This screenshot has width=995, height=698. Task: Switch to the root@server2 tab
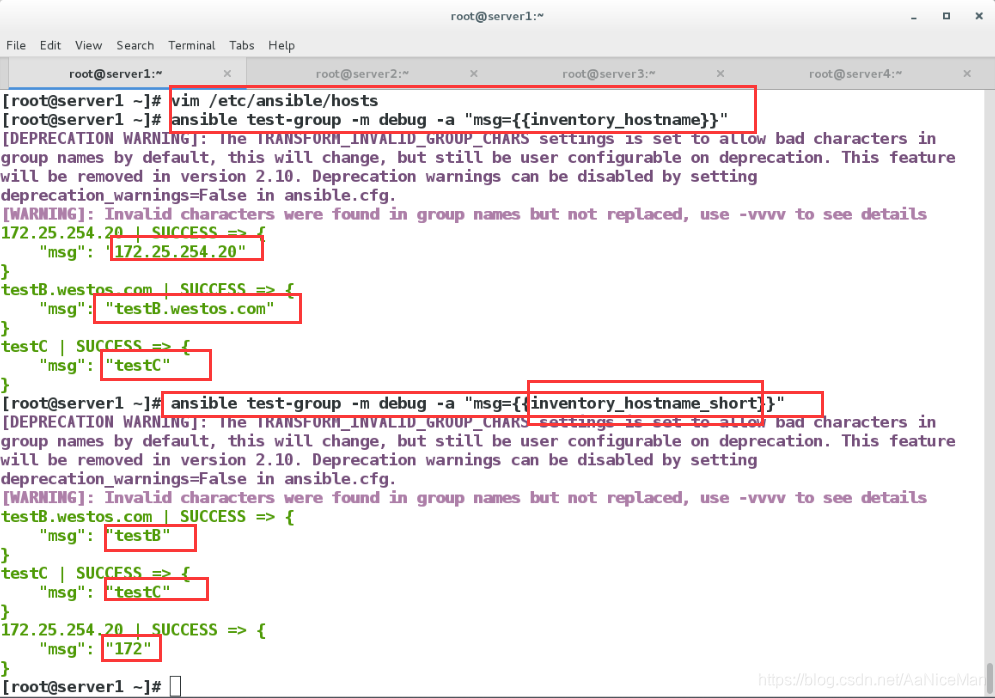coord(362,74)
